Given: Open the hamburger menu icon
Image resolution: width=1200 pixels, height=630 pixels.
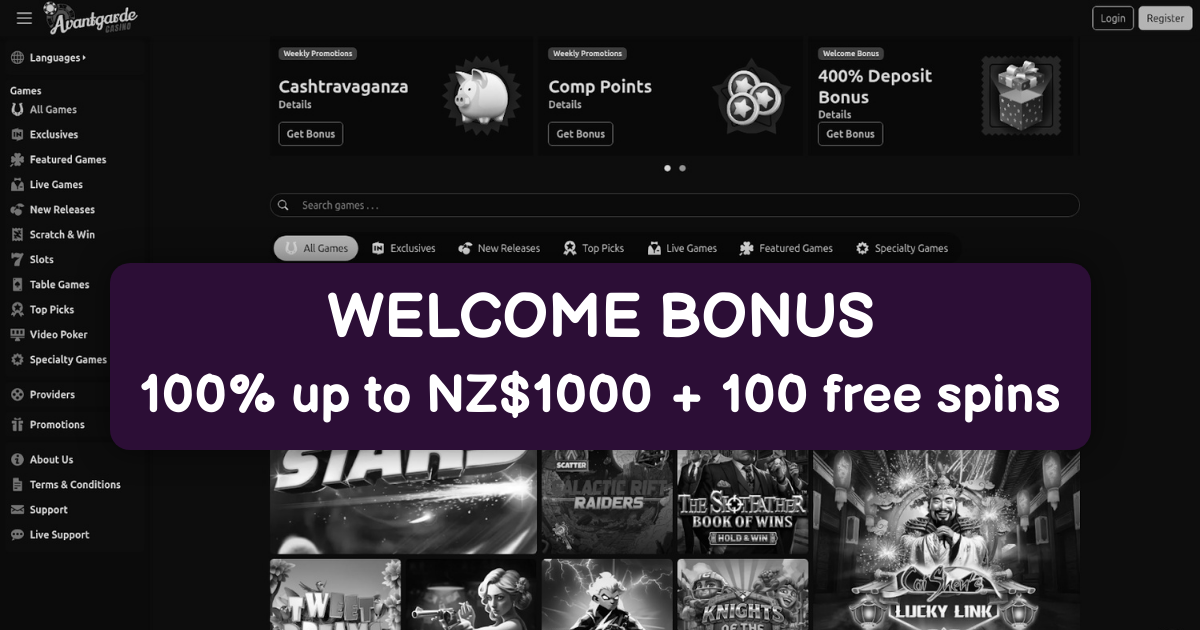Looking at the screenshot, I should [x=24, y=18].
